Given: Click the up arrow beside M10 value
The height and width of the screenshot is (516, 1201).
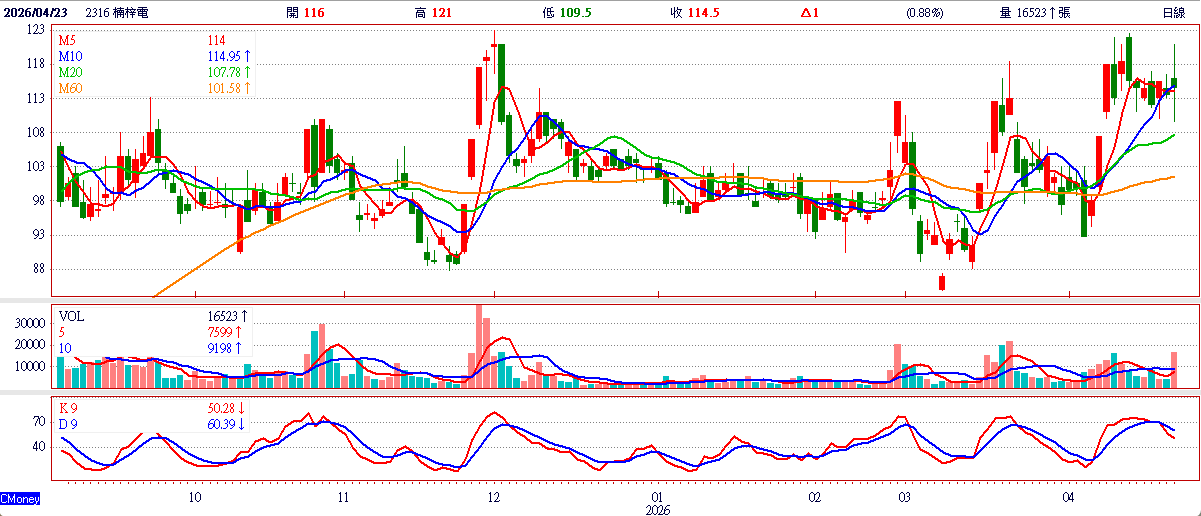Looking at the screenshot, I should pyautogui.click(x=245, y=57).
